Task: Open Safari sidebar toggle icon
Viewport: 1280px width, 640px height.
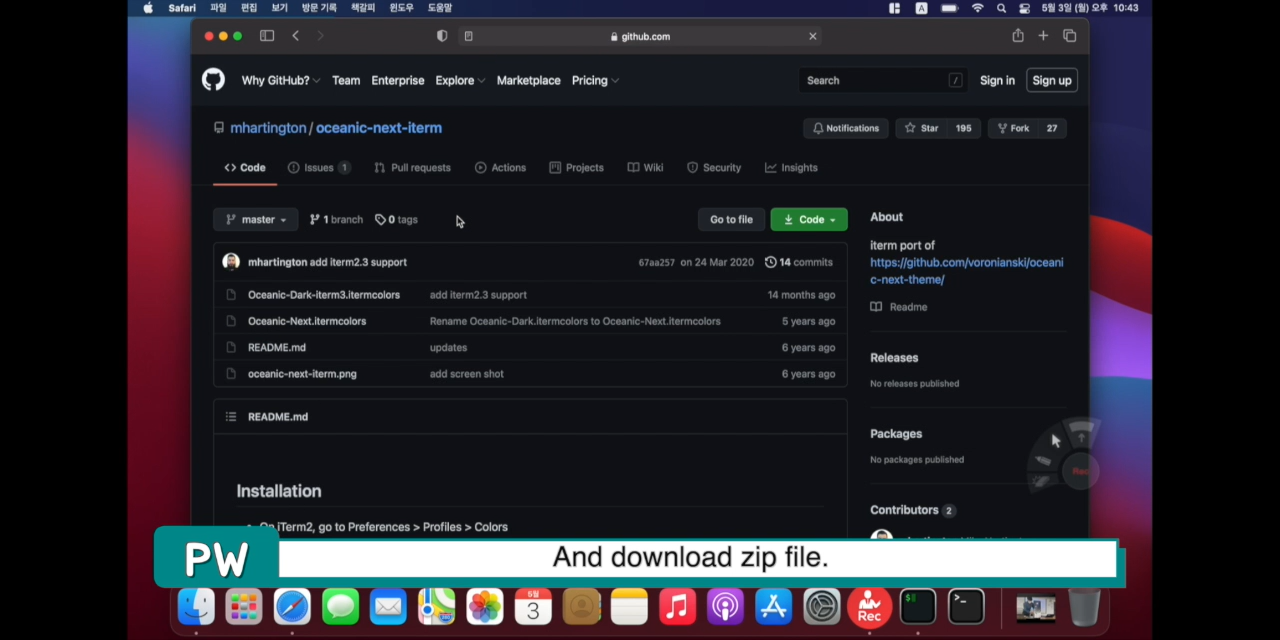Action: [x=267, y=36]
